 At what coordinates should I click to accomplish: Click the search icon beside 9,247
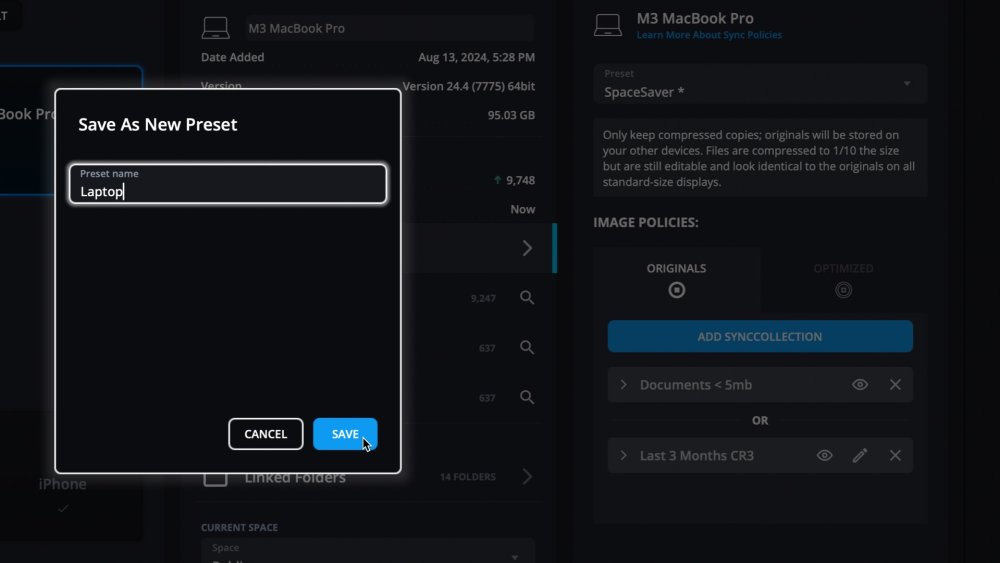point(527,297)
